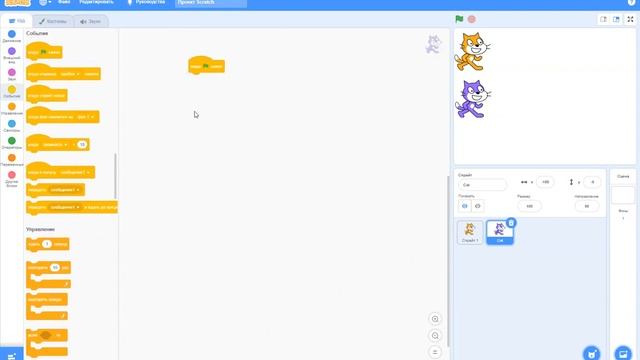The image size is (640, 360).
Task: Delete the selected Cat sprite
Action: (x=511, y=223)
